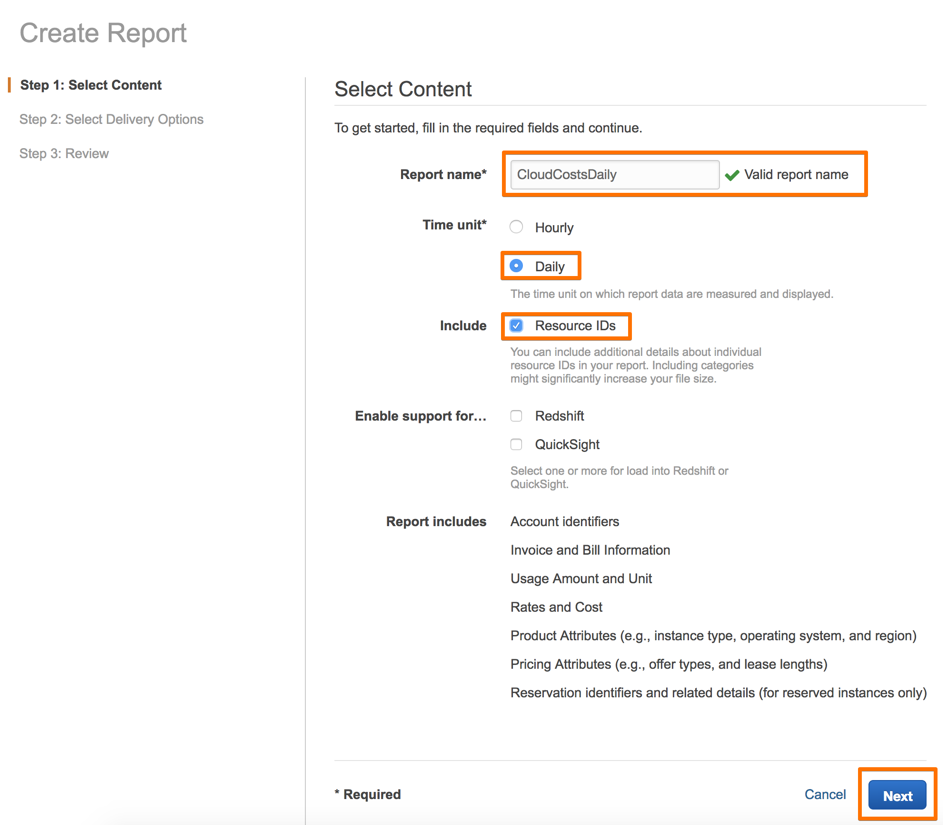943x825 pixels.
Task: Click the green valid report name checkmark
Action: [732, 175]
